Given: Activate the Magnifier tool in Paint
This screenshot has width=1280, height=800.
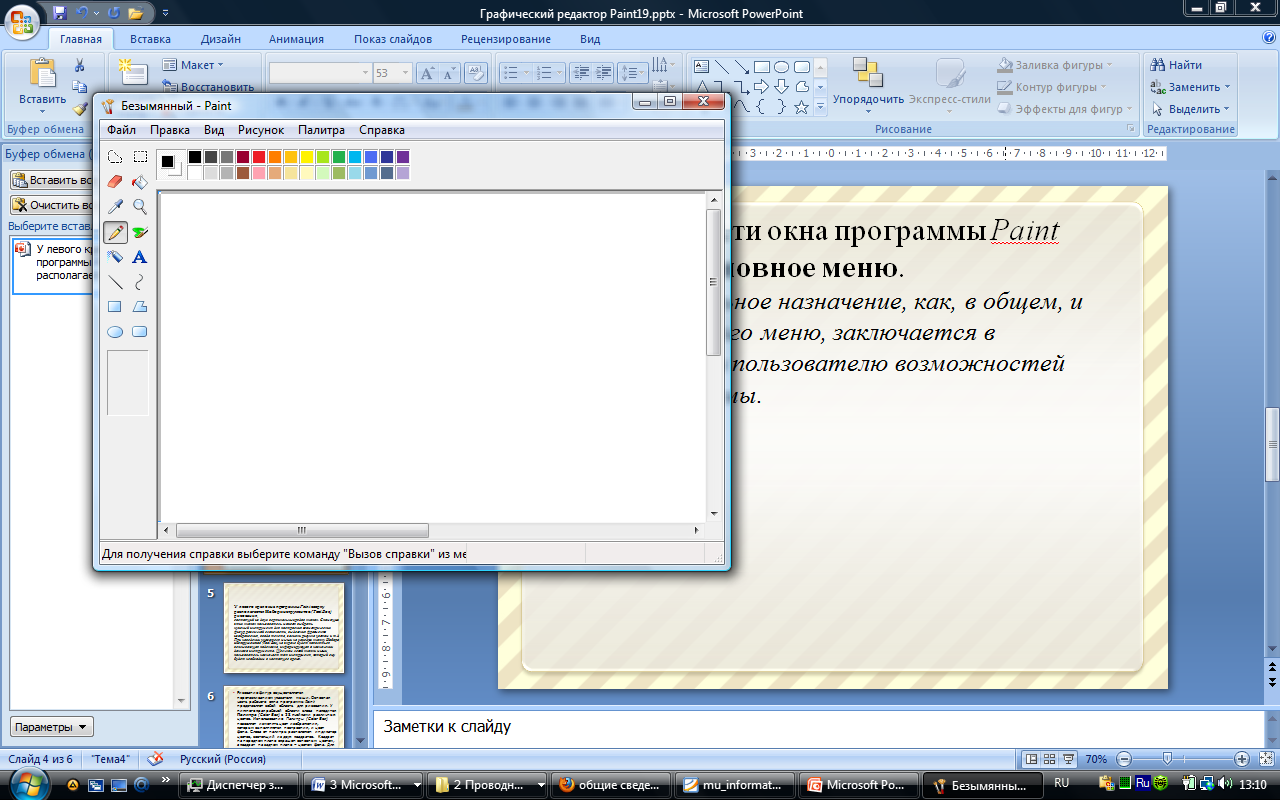Looking at the screenshot, I should tap(140, 207).
